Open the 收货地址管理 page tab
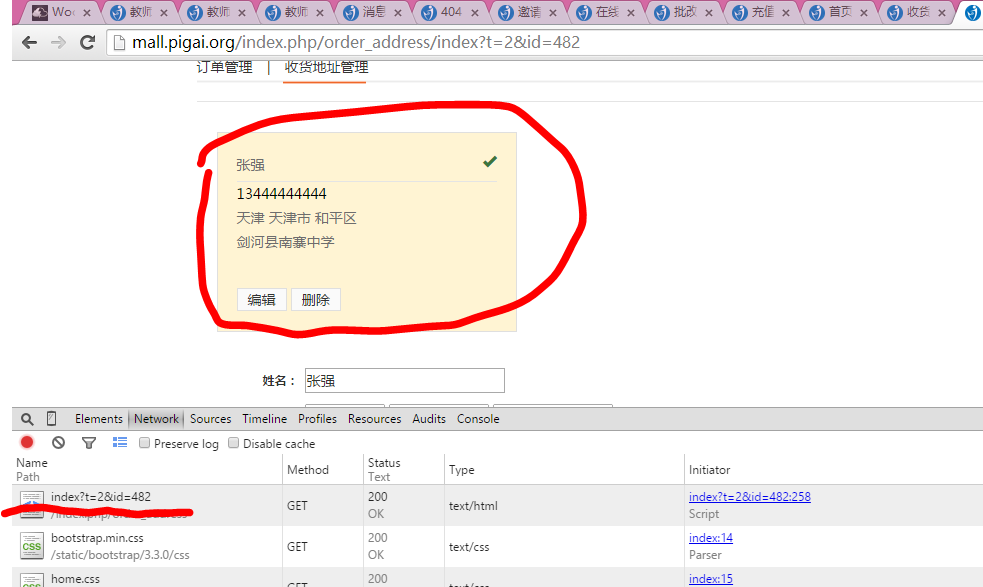The width and height of the screenshot is (983, 587). [x=326, y=67]
